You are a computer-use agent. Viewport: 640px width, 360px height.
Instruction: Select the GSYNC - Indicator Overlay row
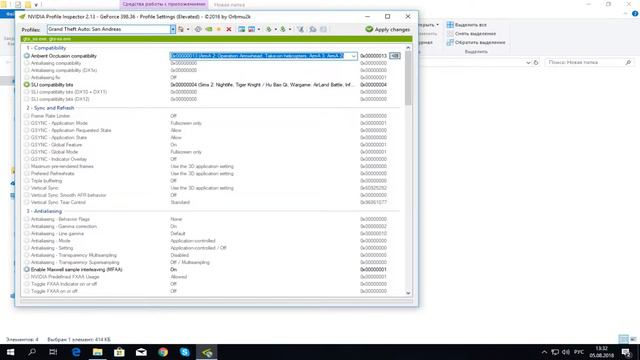(211, 159)
